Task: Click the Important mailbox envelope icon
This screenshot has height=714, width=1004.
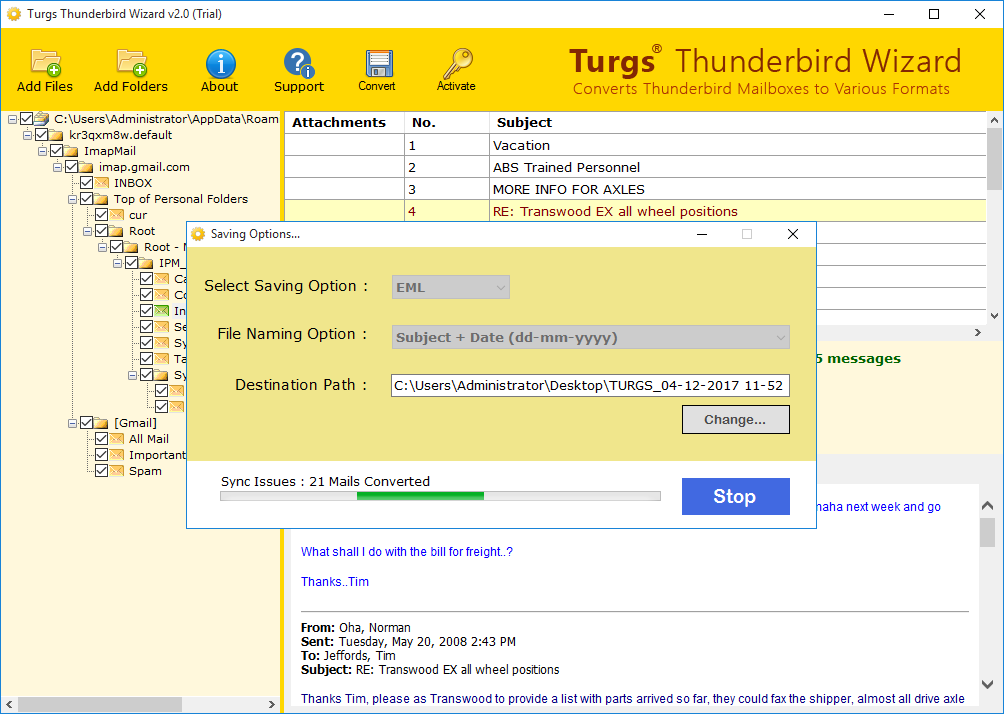Action: pyautogui.click(x=116, y=455)
